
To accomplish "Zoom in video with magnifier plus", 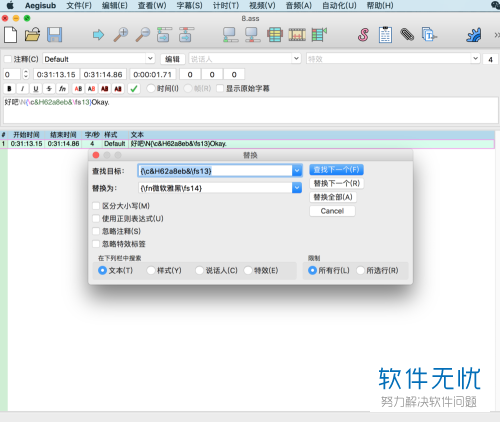I will (121, 35).
